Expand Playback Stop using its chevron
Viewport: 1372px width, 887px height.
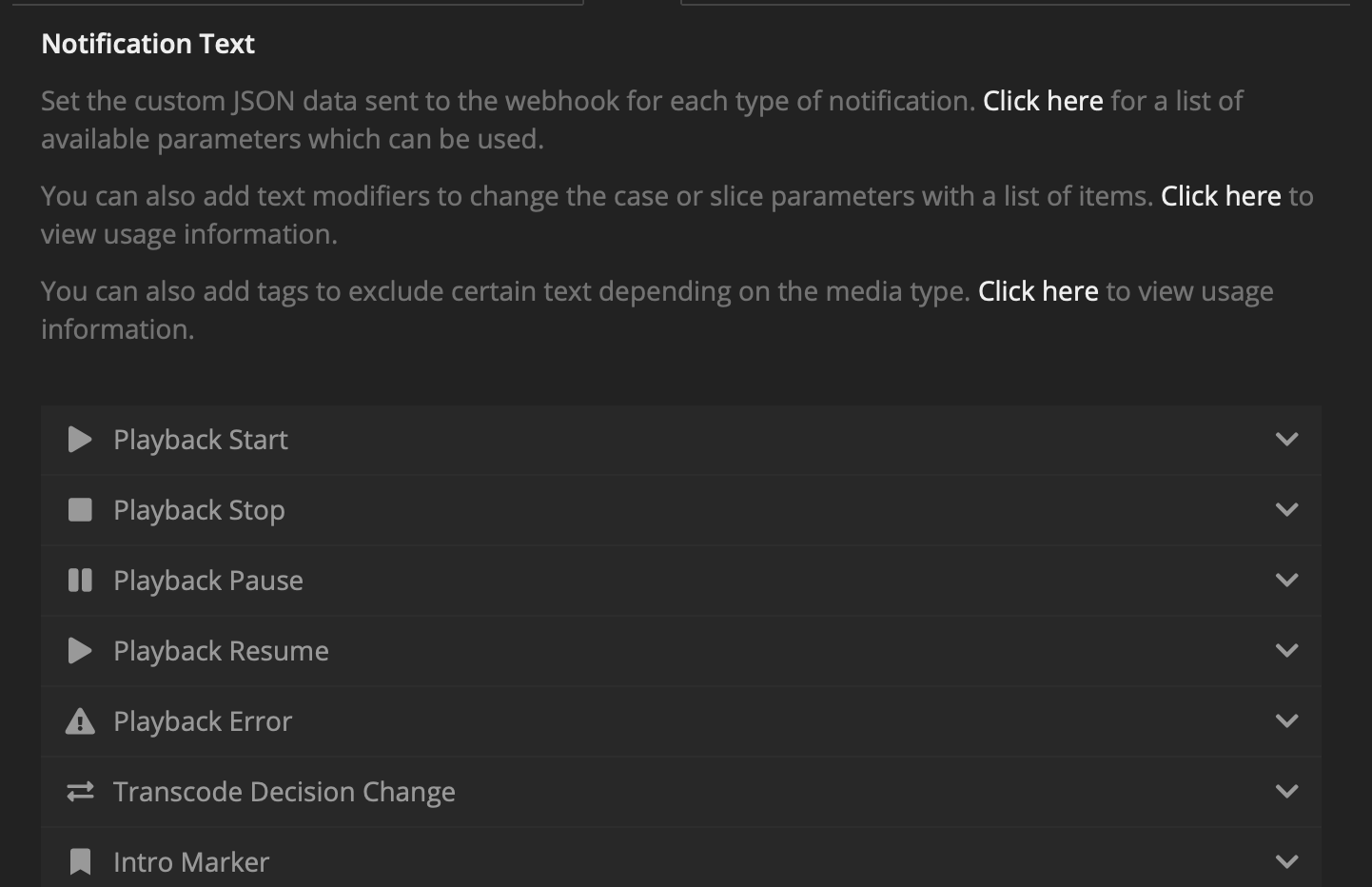click(x=1286, y=510)
